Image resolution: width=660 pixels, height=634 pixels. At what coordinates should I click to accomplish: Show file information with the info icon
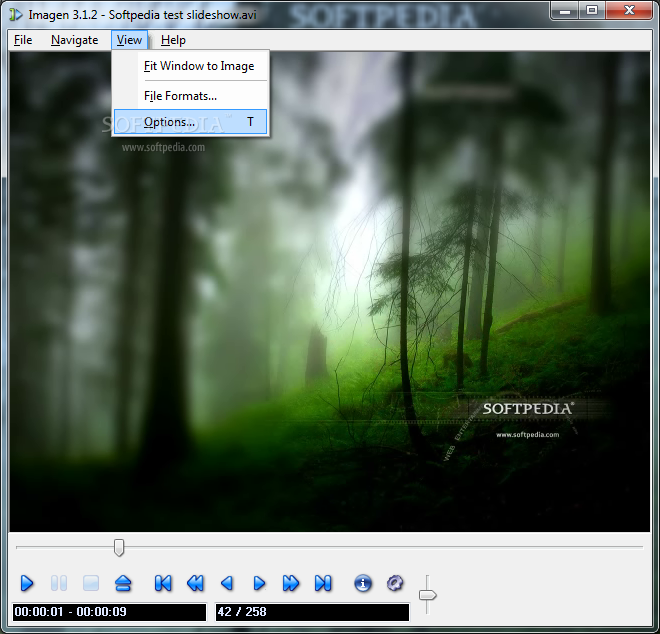coord(363,583)
